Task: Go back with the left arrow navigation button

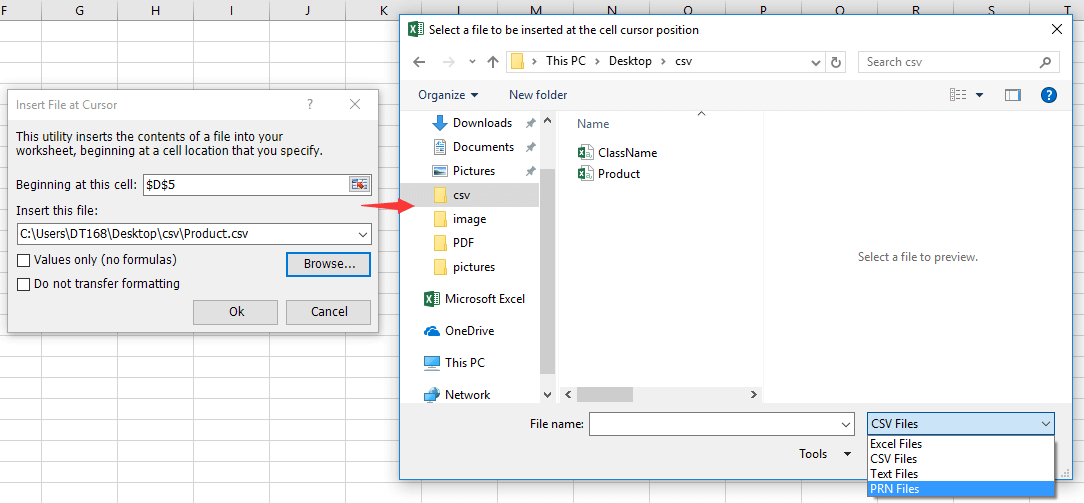Action: (x=419, y=61)
